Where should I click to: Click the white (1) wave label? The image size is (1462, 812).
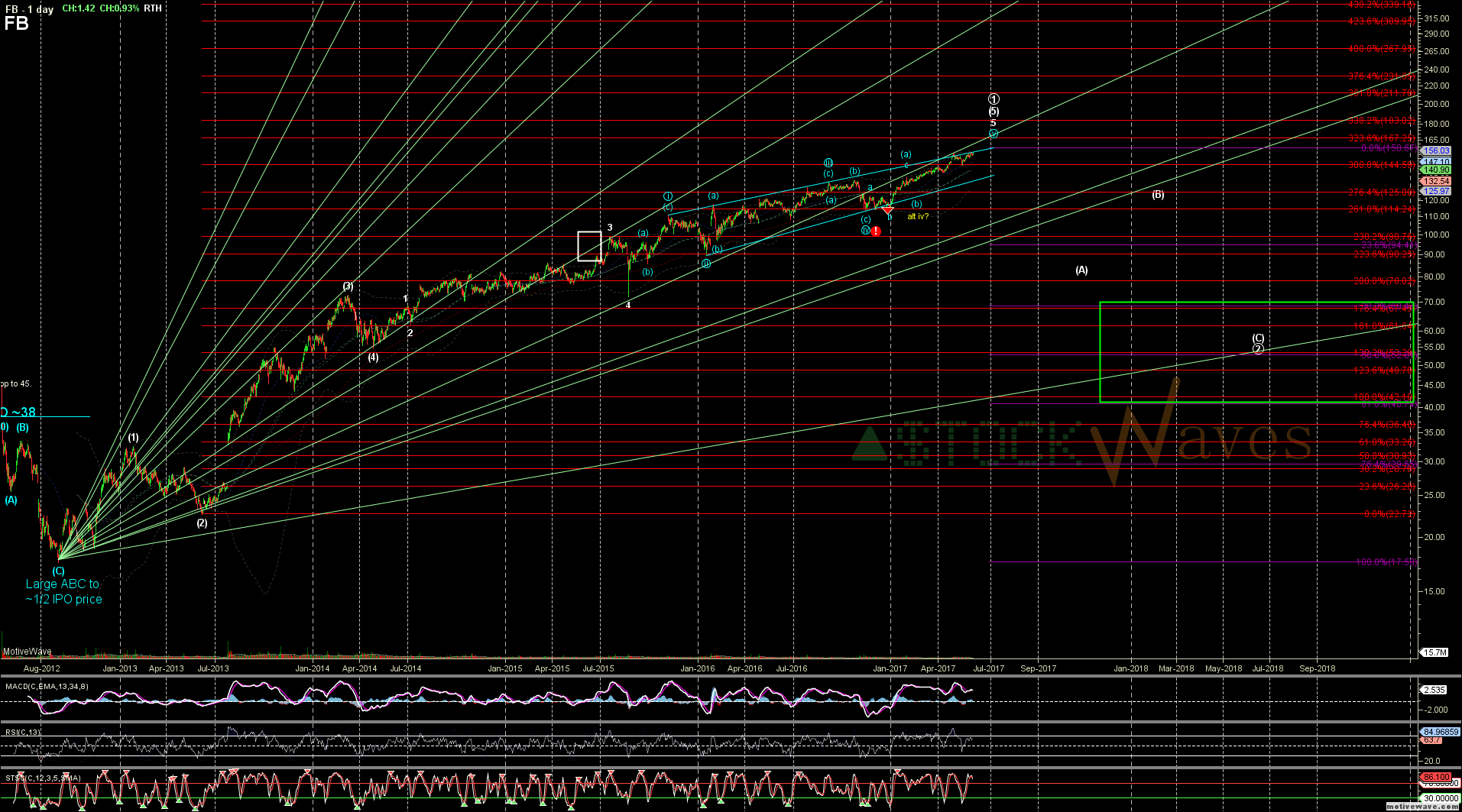click(x=133, y=438)
